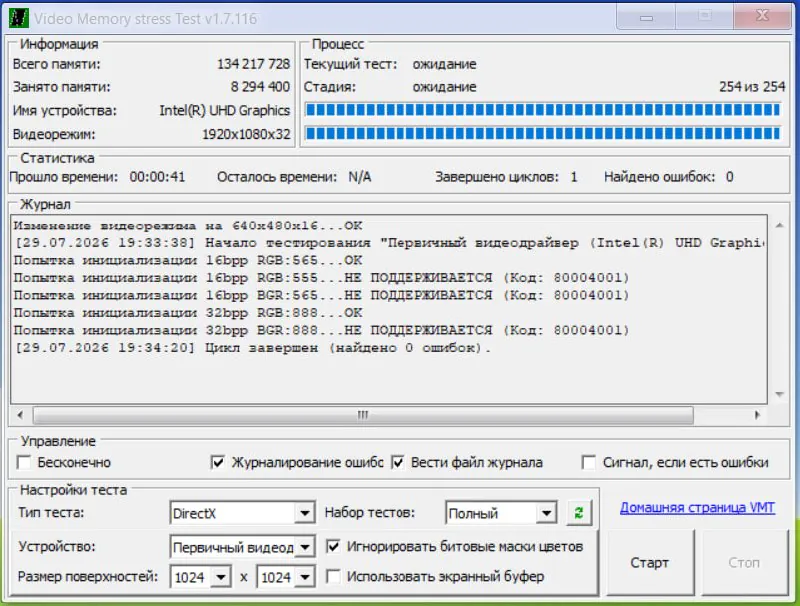Screen dimensions: 800x606
Task: Toggle Игнорировать битовые маски цветов
Action: (x=333, y=546)
